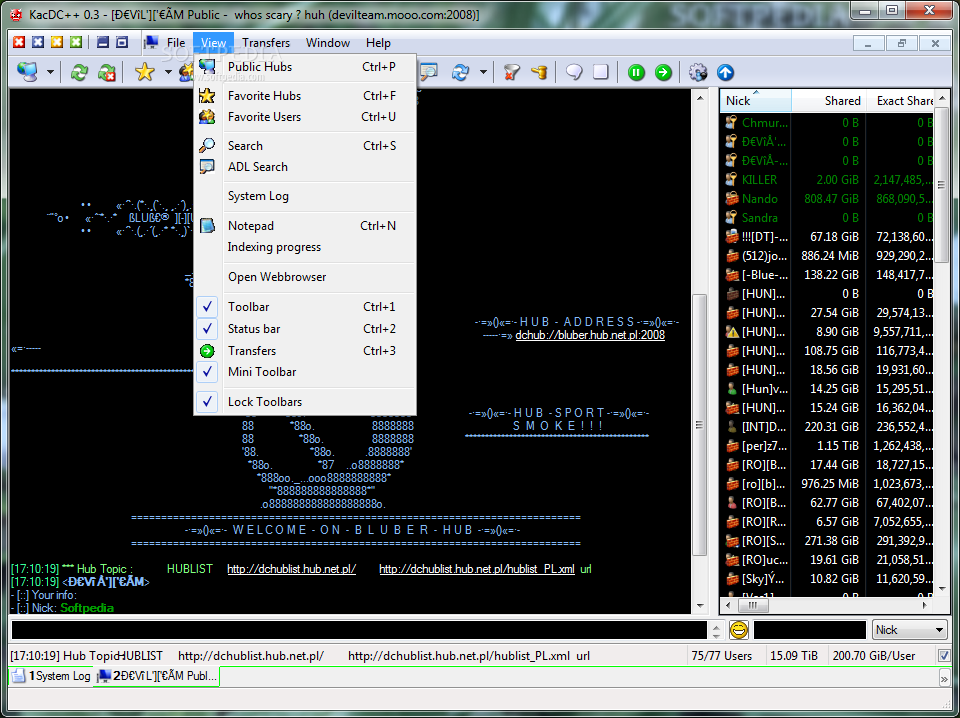Select Indexing progress menu entry
Viewport: 960px width, 718px height.
click(305, 247)
